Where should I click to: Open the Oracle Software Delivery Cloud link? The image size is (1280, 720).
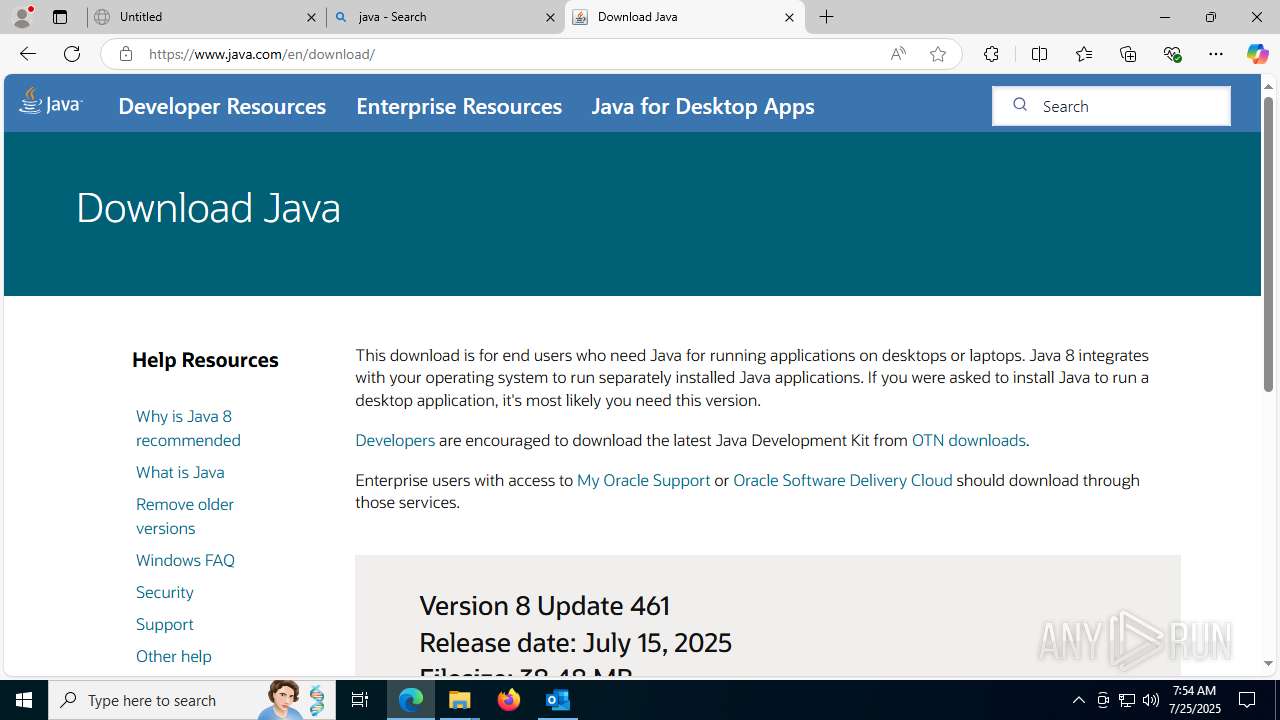[843, 480]
